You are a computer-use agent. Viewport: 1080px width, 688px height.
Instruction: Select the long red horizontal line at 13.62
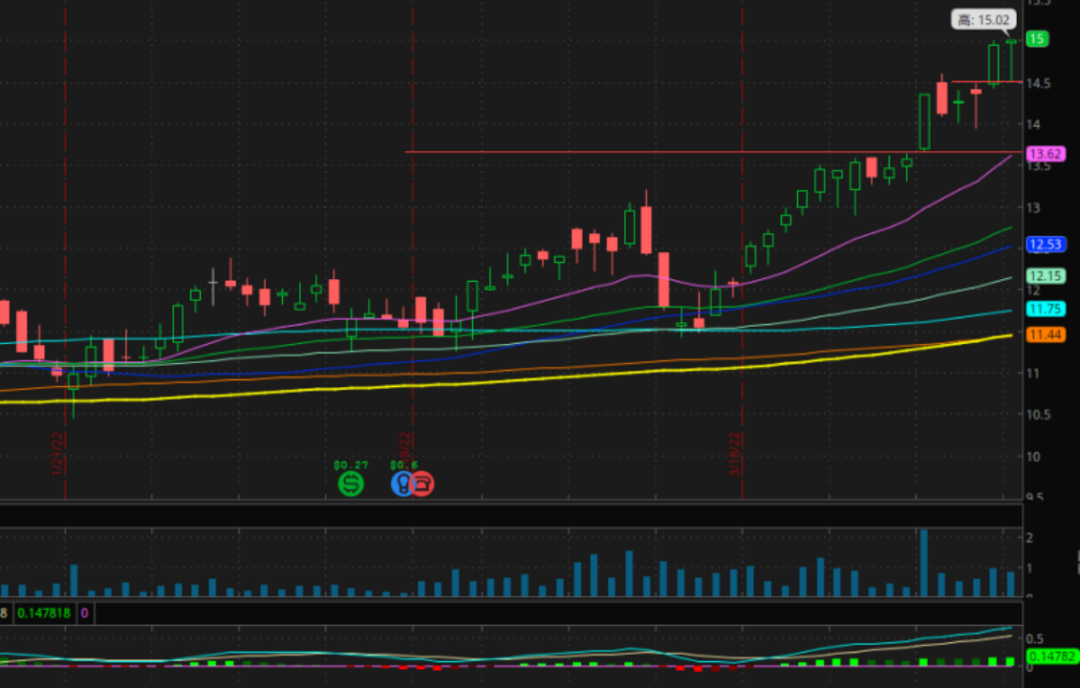point(600,152)
